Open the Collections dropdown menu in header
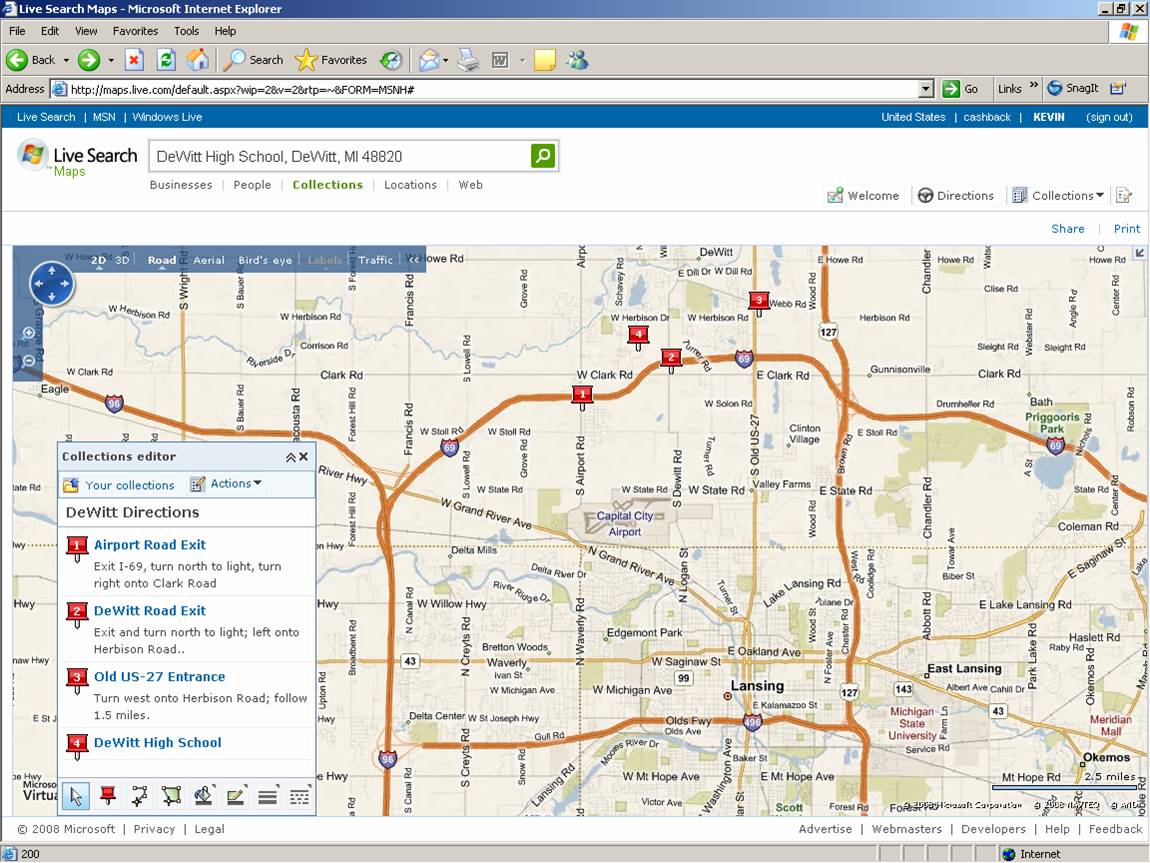1150x863 pixels. pos(1058,196)
